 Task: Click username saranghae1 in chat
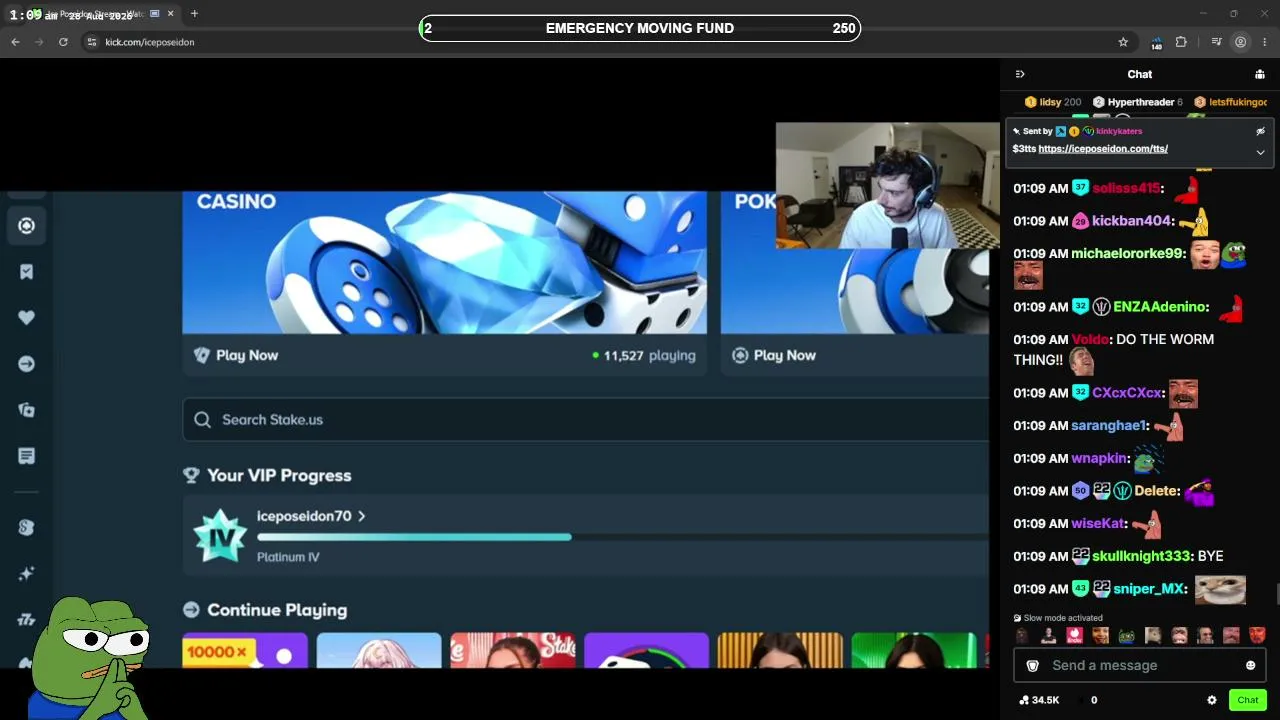[x=1108, y=425]
